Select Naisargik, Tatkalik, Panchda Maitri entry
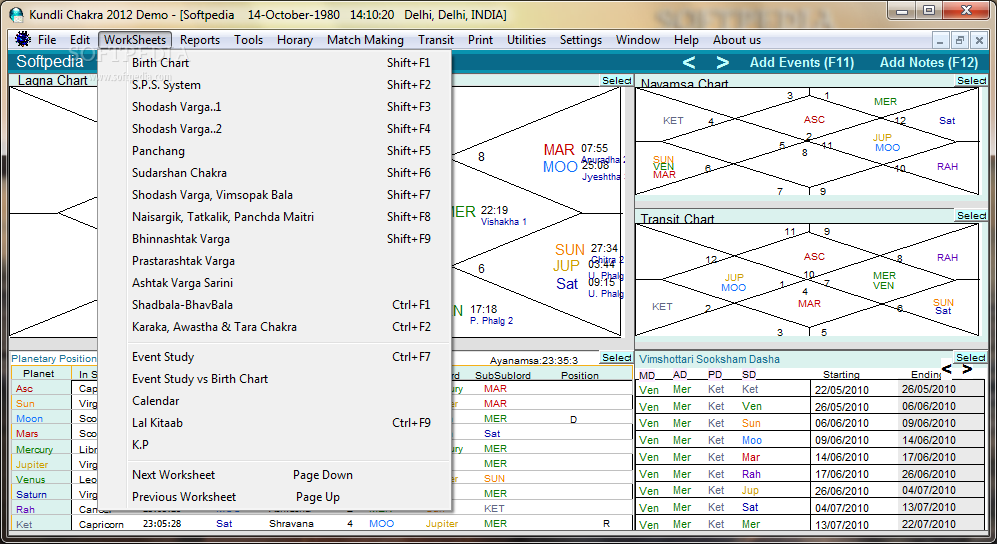 pyautogui.click(x=275, y=217)
